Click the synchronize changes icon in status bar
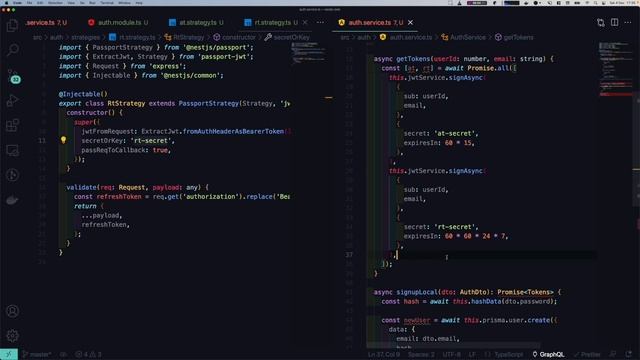 pyautogui.click(x=64, y=354)
